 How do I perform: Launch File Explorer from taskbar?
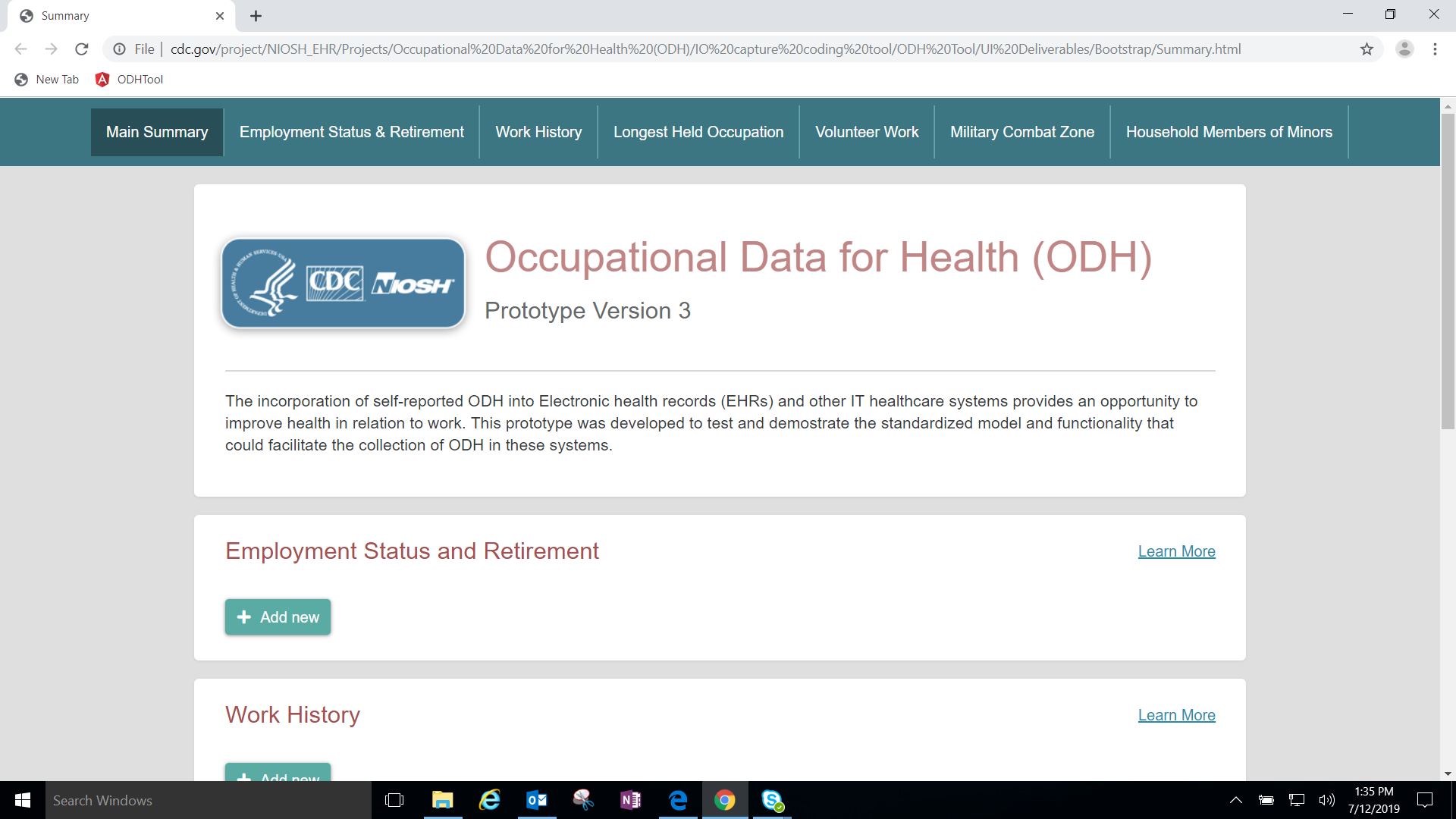442,800
